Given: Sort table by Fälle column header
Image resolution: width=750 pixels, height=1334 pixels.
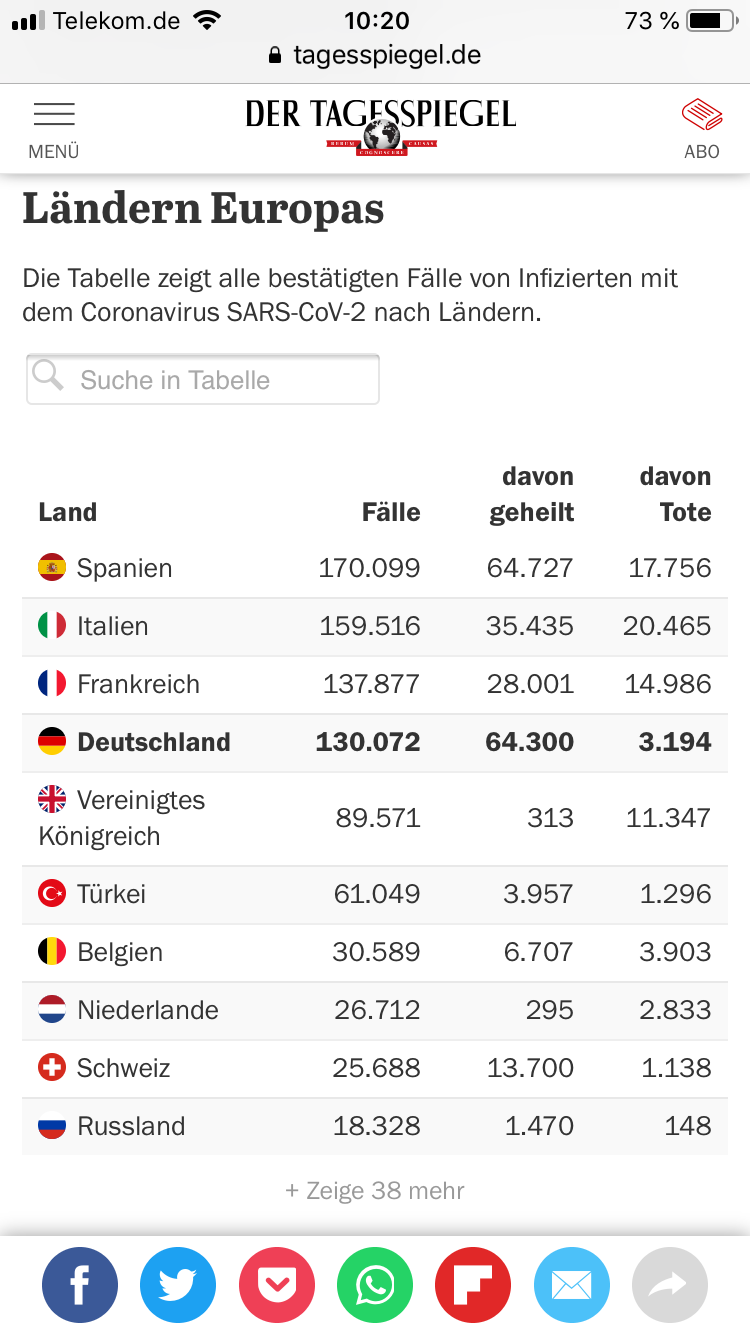Looking at the screenshot, I should click(391, 513).
